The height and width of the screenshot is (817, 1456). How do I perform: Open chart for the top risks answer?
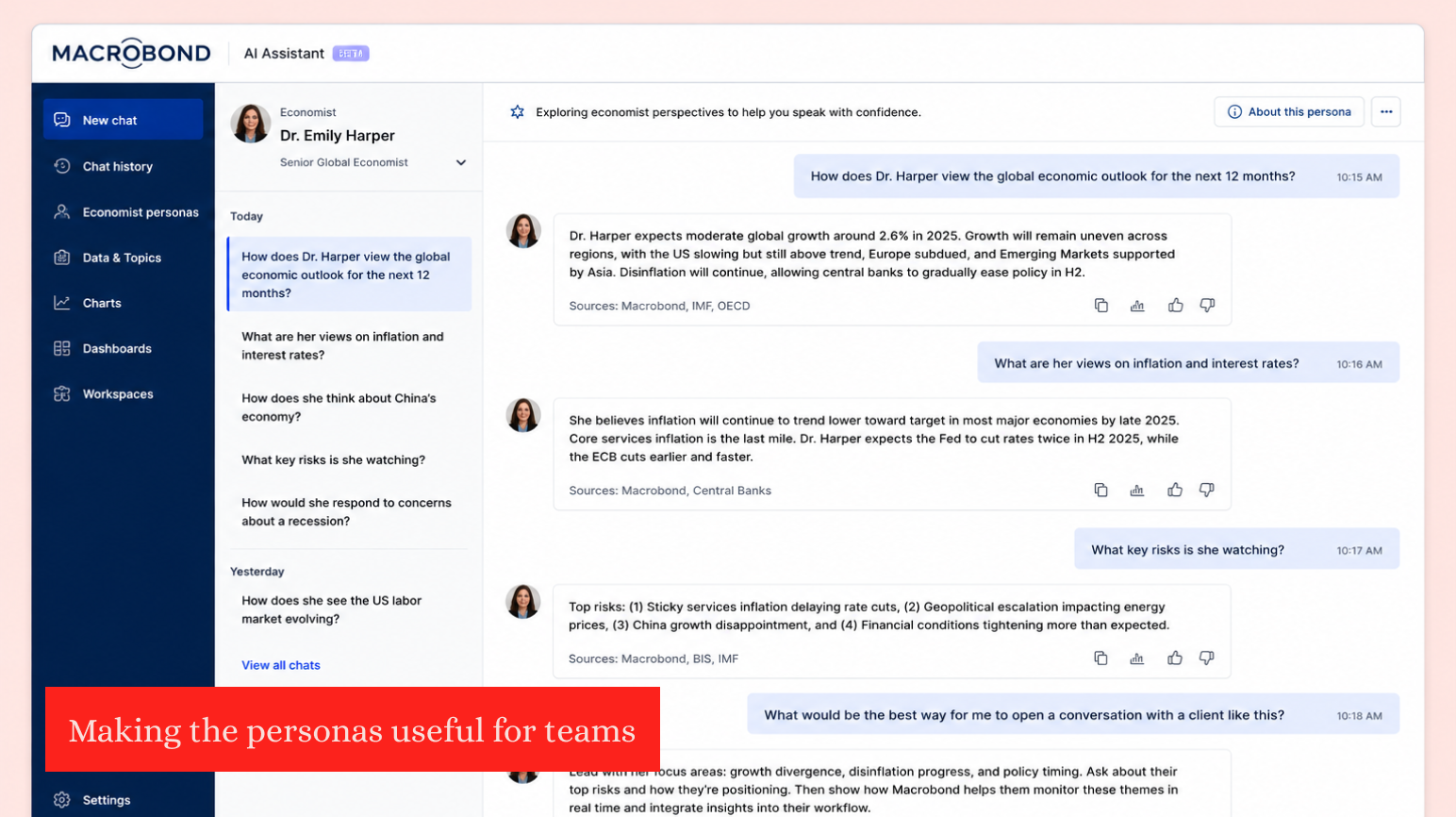(x=1137, y=658)
